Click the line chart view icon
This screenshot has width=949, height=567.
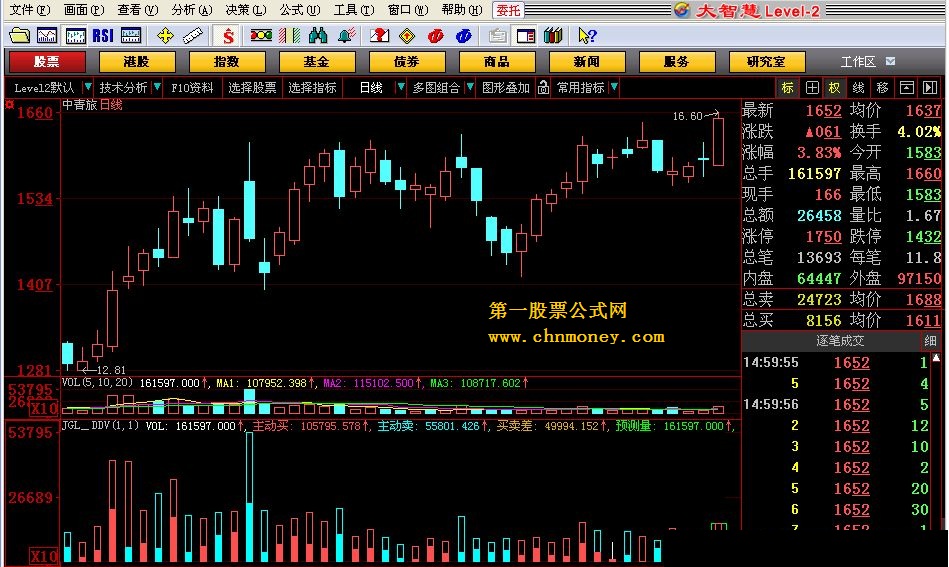(x=47, y=36)
